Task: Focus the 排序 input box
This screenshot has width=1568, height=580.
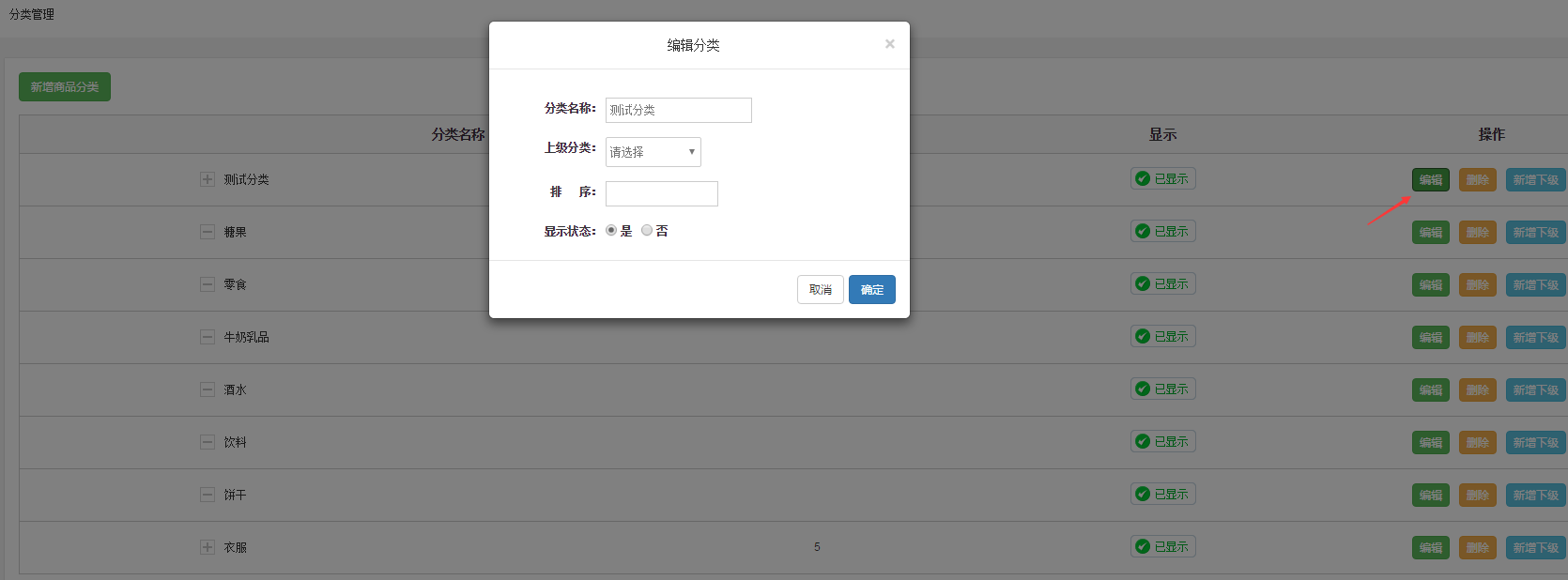Action: (662, 193)
